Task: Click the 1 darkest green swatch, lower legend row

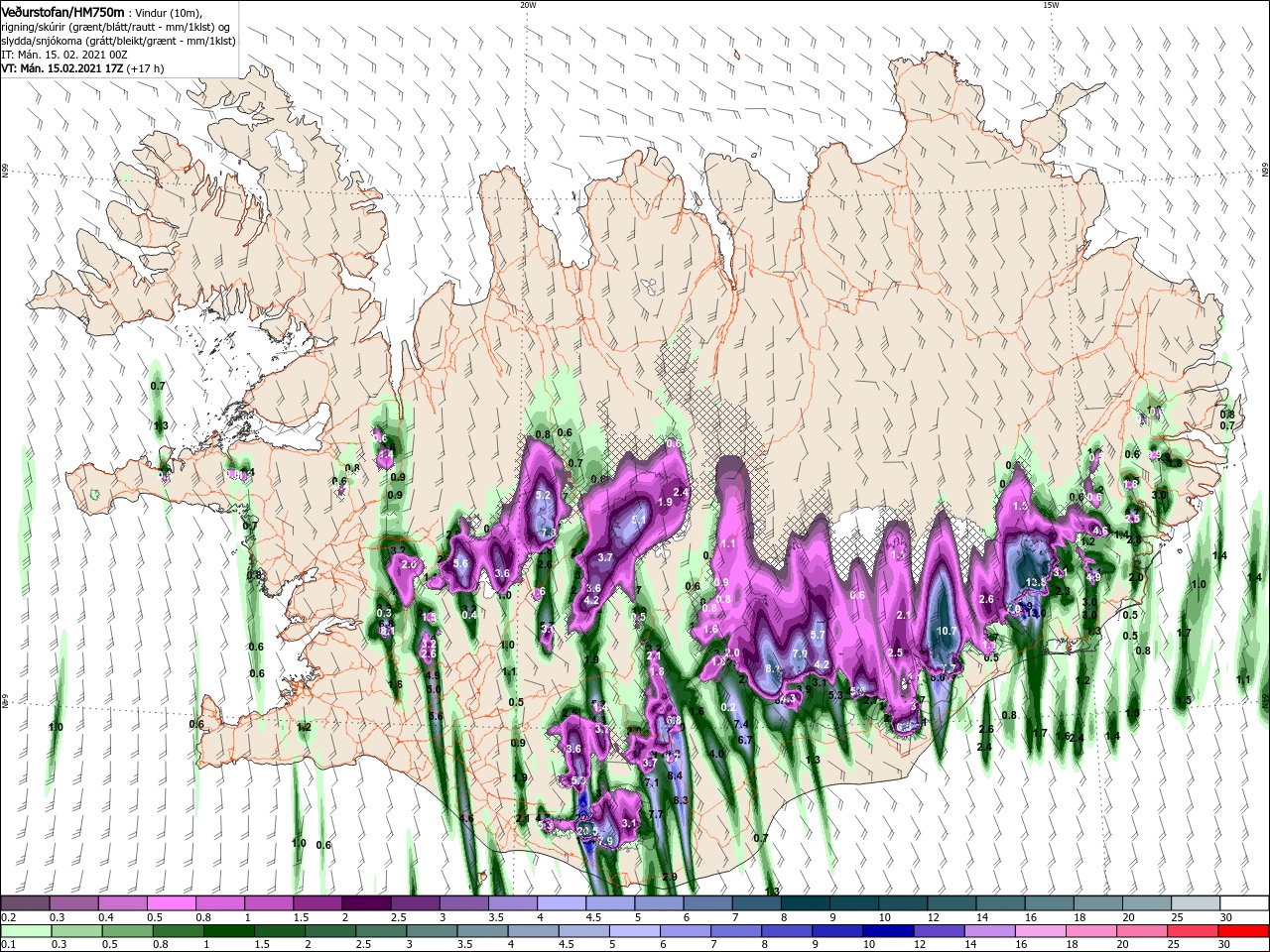Action: pos(228,931)
